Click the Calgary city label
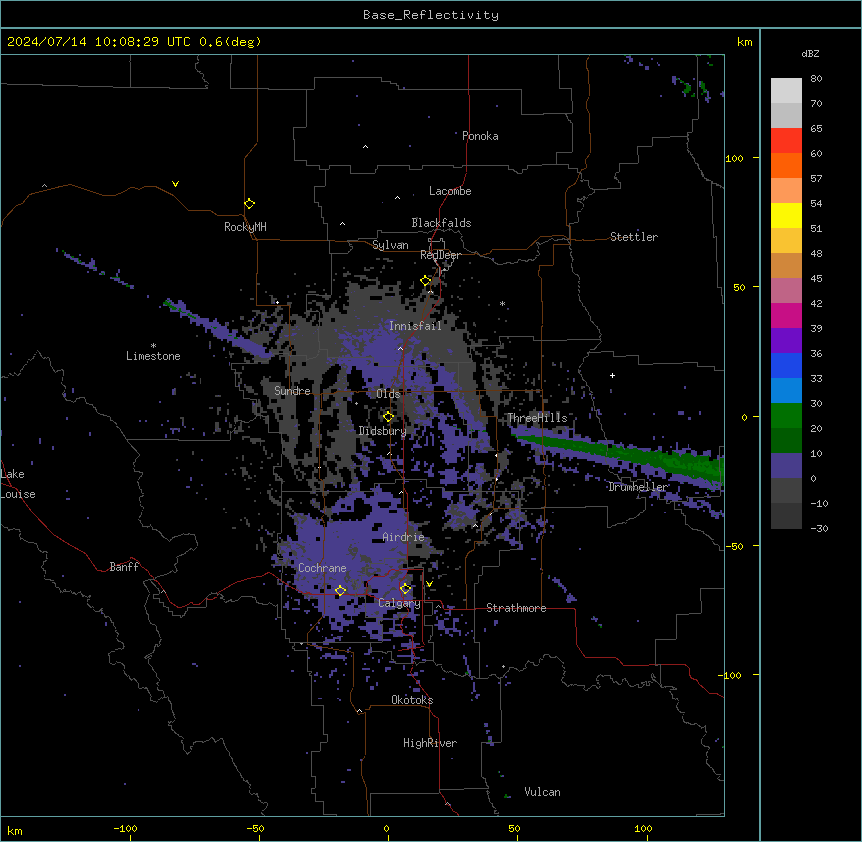 (x=399, y=603)
